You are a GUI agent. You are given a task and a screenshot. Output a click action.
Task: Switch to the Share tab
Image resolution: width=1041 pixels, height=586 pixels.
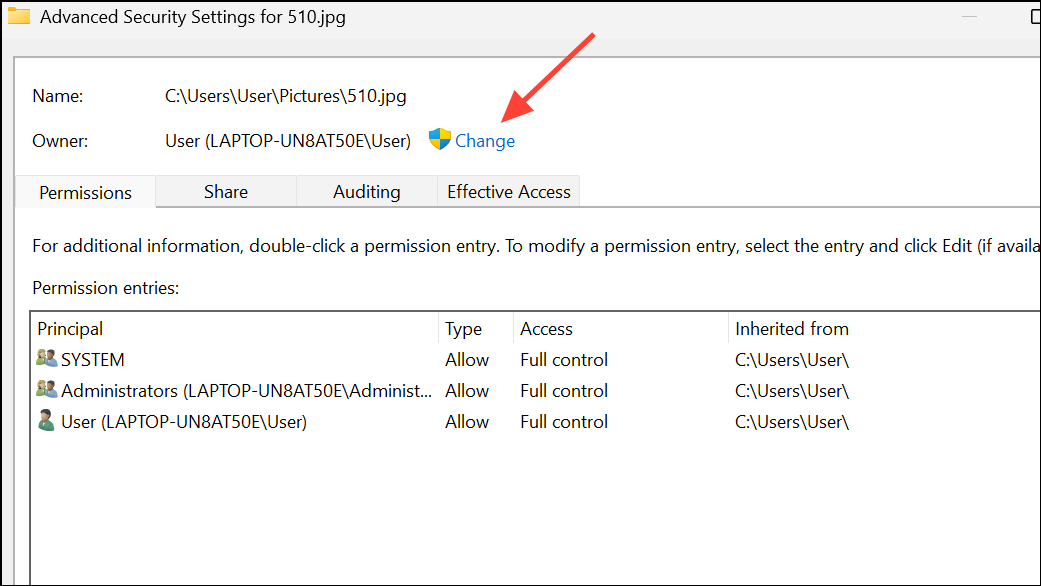226,192
